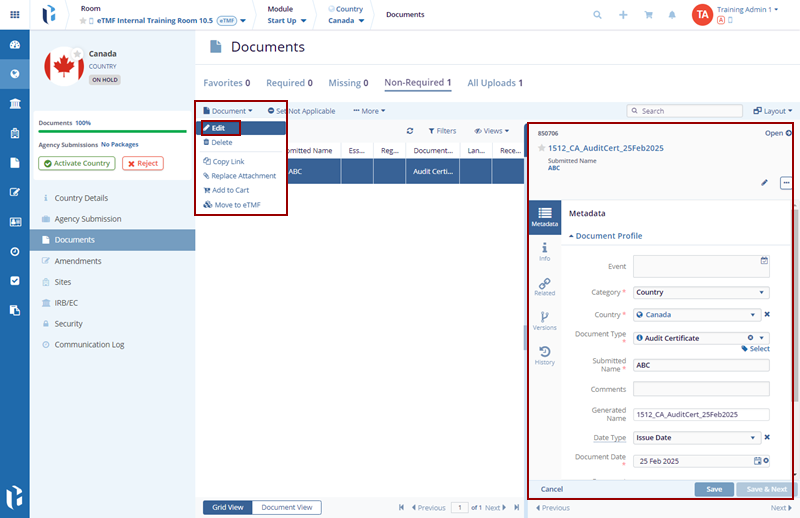This screenshot has width=800, height=518.
Task: Expand the Category dropdown
Action: 700,293
